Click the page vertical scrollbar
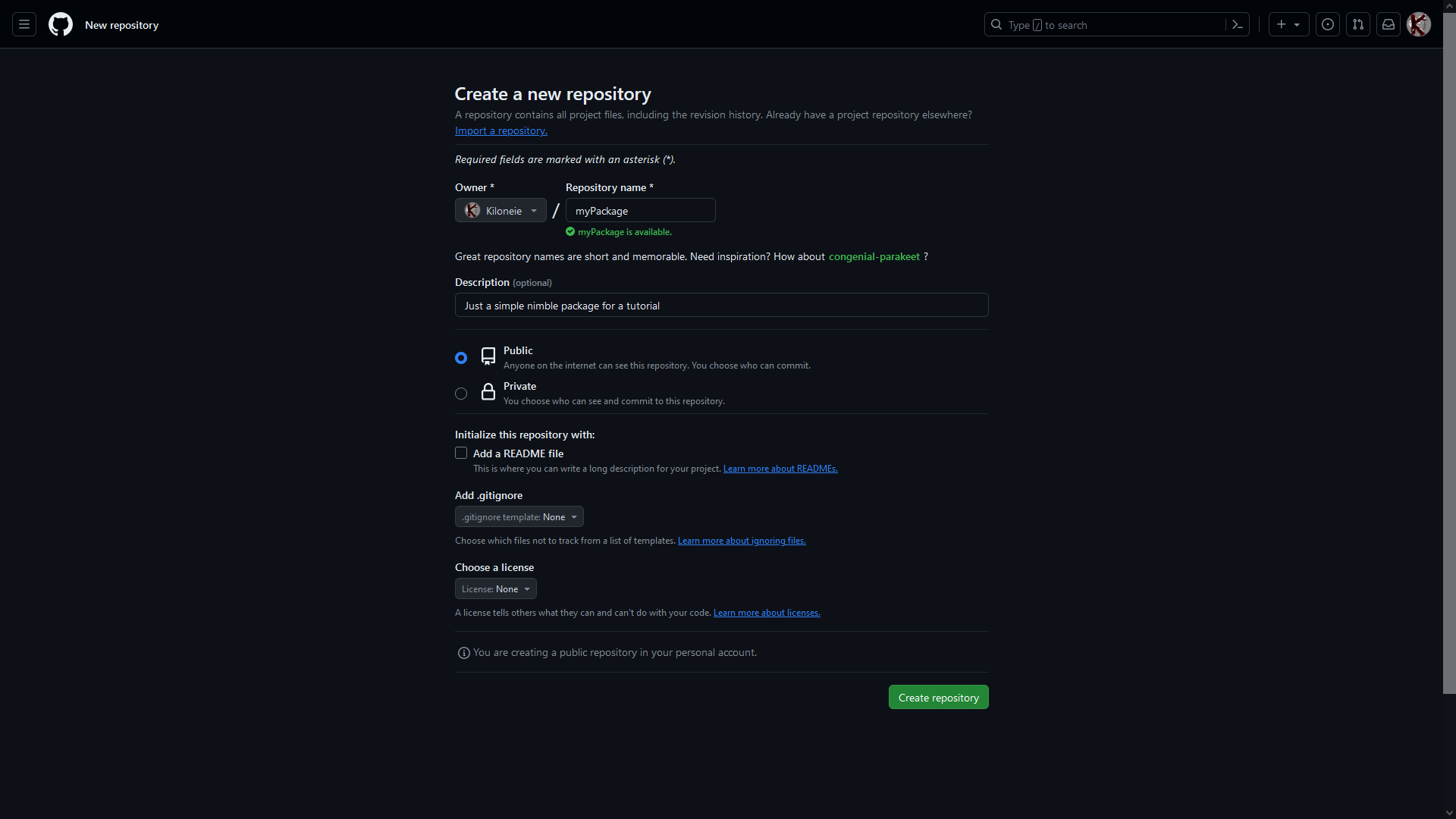Viewport: 1456px width, 819px height. pyautogui.click(x=1449, y=353)
